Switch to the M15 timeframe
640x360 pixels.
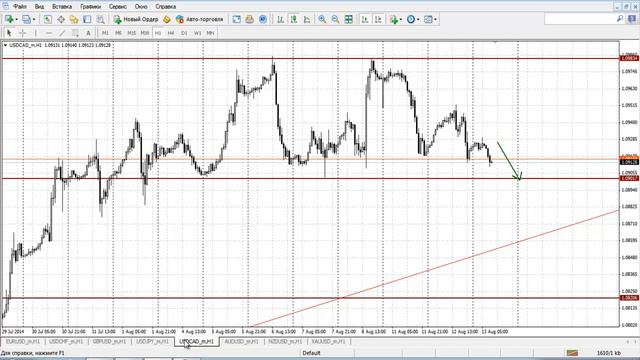pos(131,33)
